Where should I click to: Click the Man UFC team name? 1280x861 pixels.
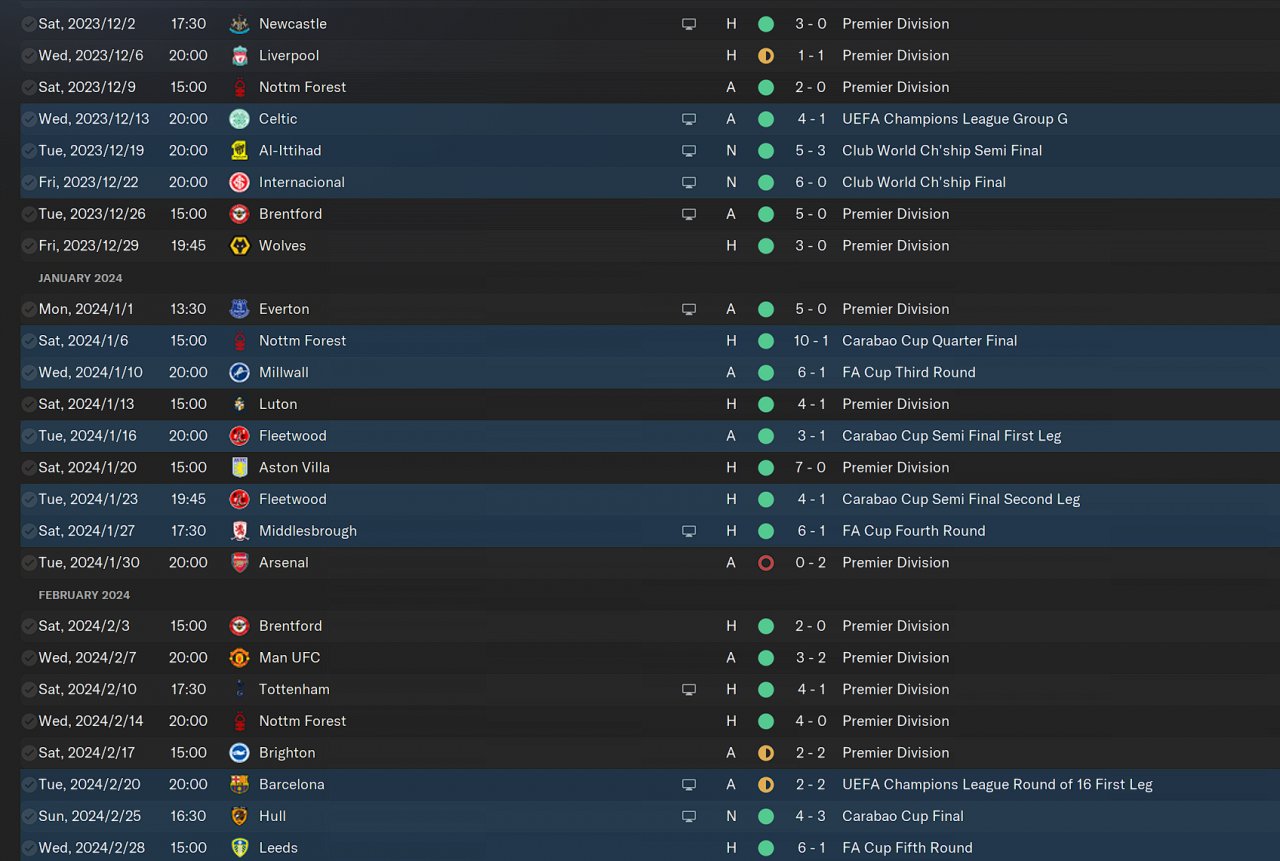(x=289, y=658)
